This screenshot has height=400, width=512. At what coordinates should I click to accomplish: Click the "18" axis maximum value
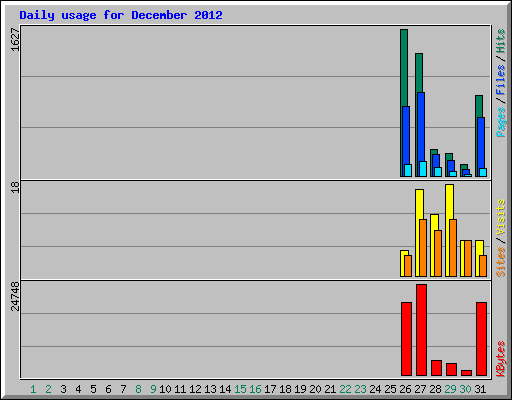[x=15, y=187]
